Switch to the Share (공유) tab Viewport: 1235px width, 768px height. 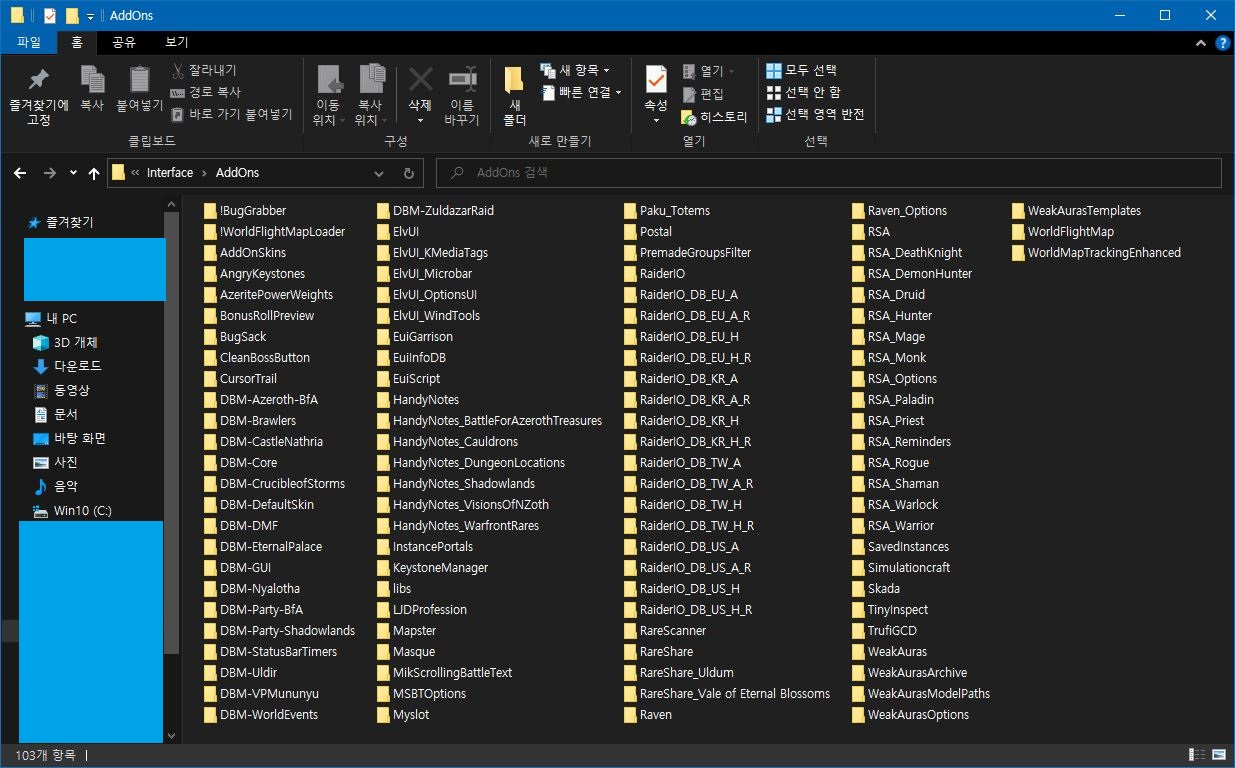point(124,42)
